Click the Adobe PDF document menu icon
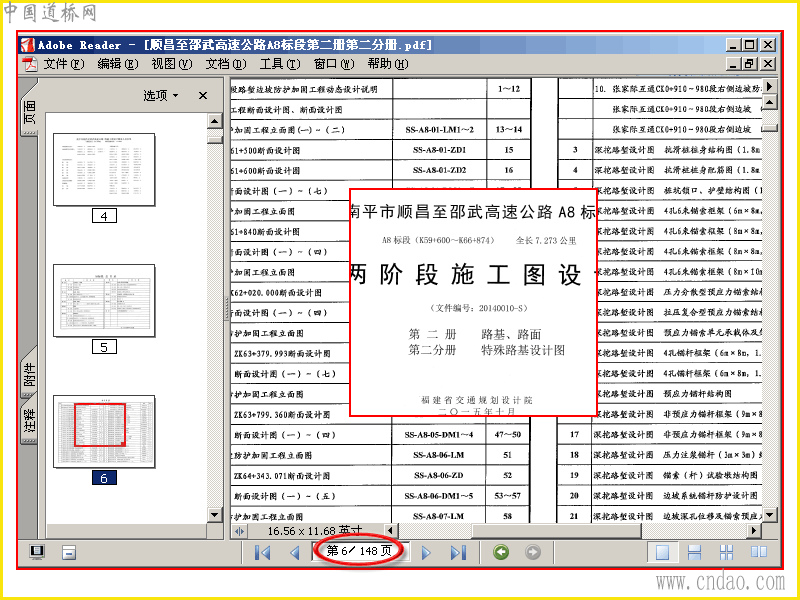 pyautogui.click(x=31, y=64)
